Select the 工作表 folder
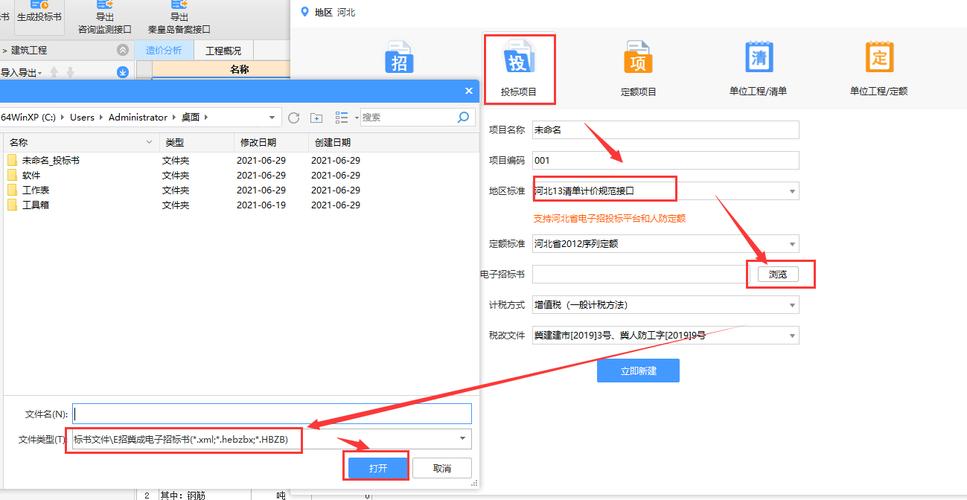Viewport: 967px width, 500px height. click(x=36, y=190)
